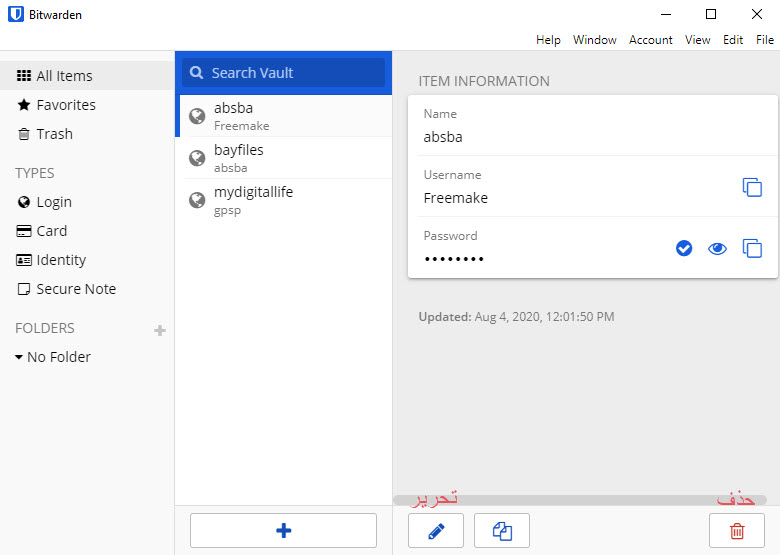The image size is (780, 555).
Task: Click globe icon of absba entry
Action: (x=197, y=116)
